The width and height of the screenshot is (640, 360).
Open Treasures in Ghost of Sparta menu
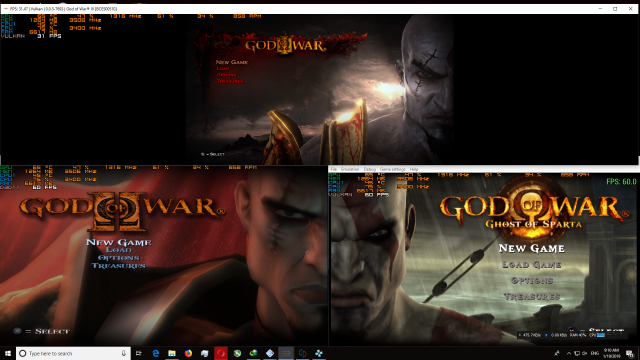point(532,296)
